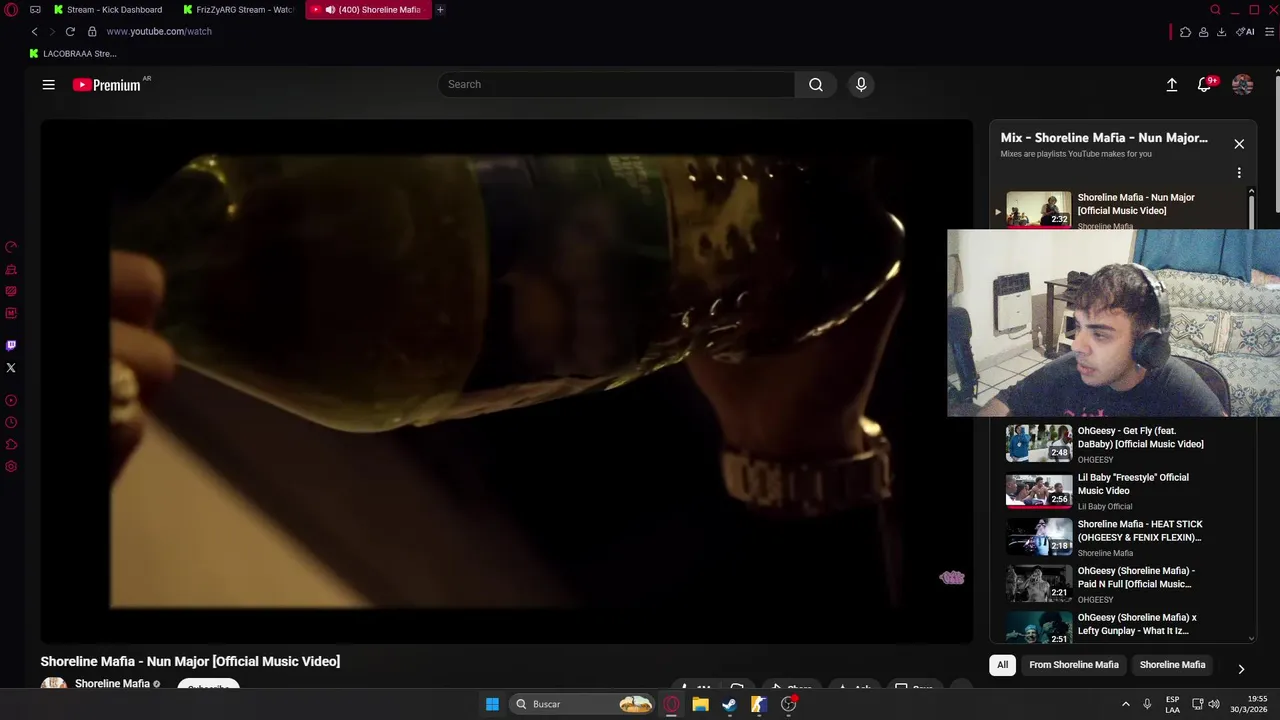The image size is (1280, 720).
Task: Click the Windows taskbar Buscar search box
Action: coord(583,704)
